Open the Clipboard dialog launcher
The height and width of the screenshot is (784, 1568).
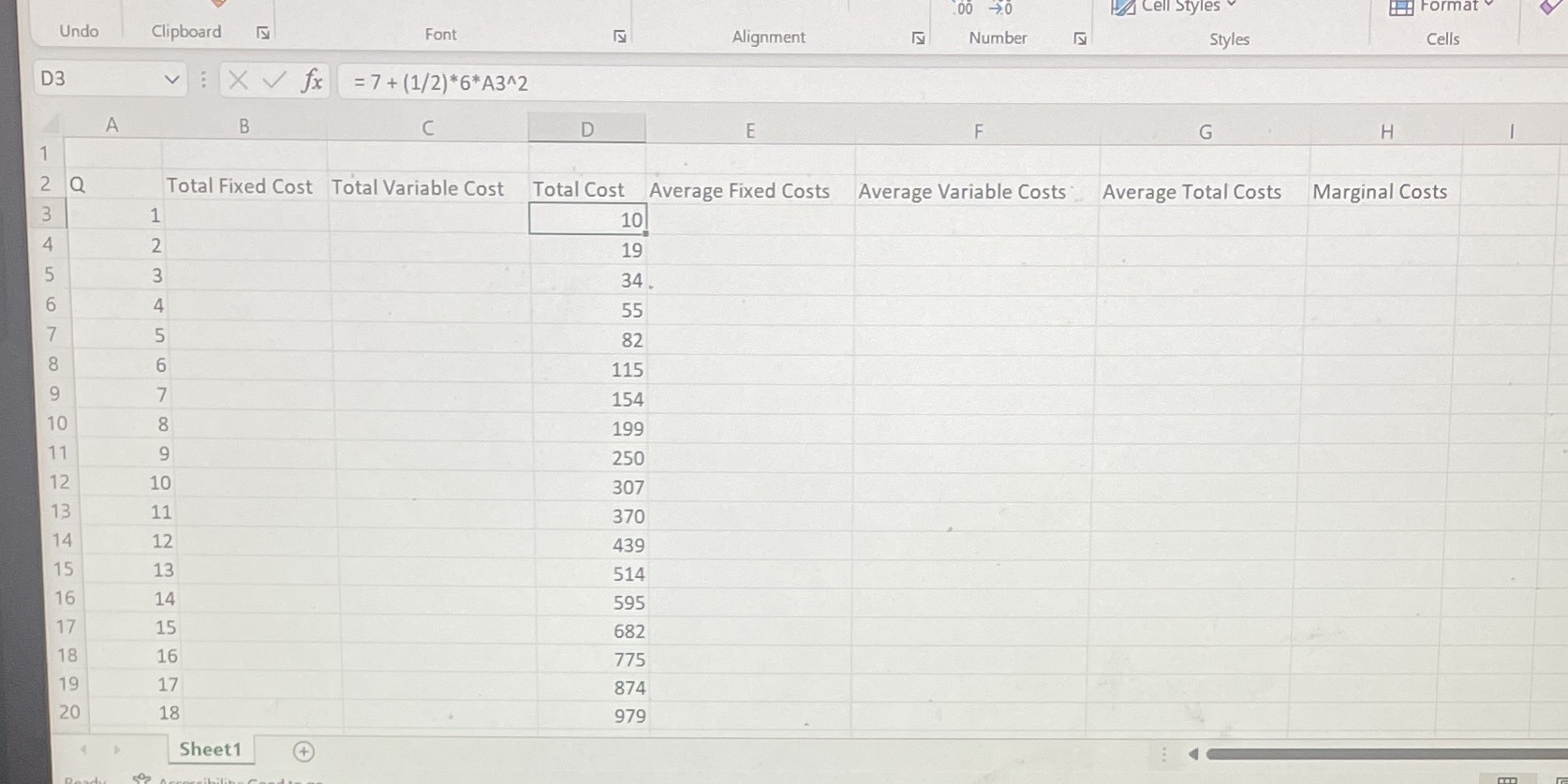click(263, 33)
